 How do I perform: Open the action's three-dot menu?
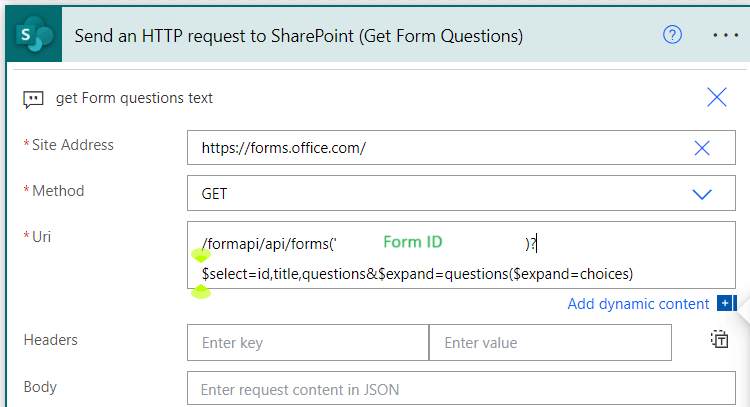pos(724,35)
